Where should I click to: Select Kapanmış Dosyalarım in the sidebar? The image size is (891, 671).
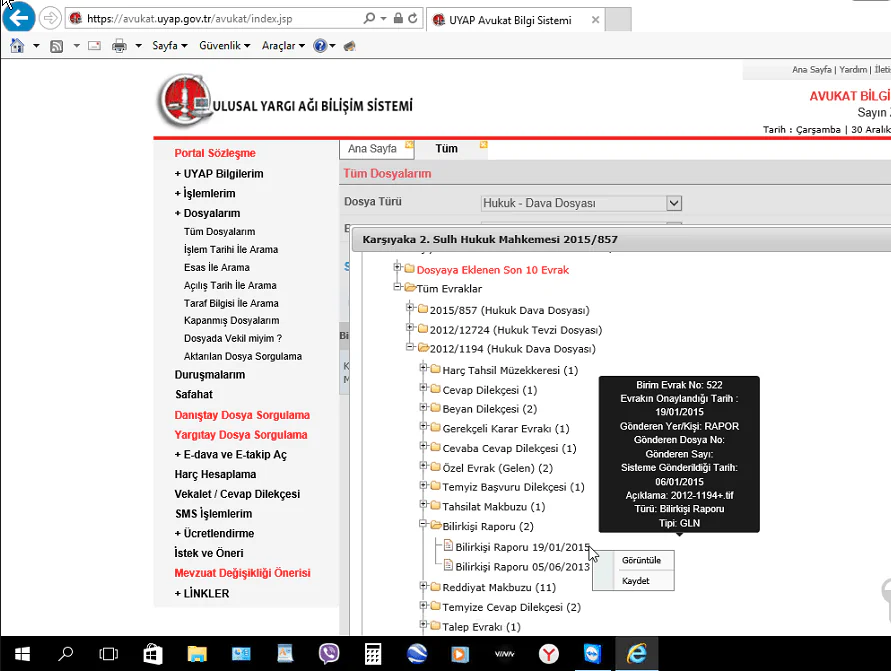tap(231, 320)
